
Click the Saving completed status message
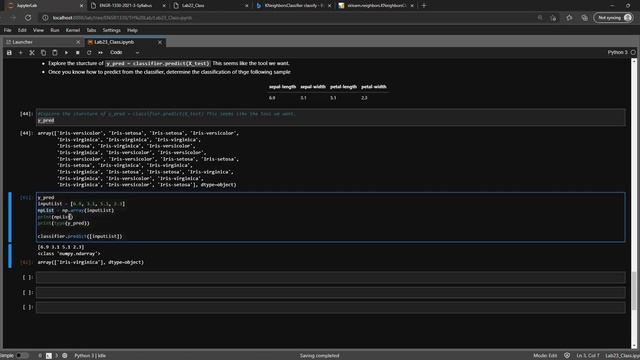(x=320, y=356)
